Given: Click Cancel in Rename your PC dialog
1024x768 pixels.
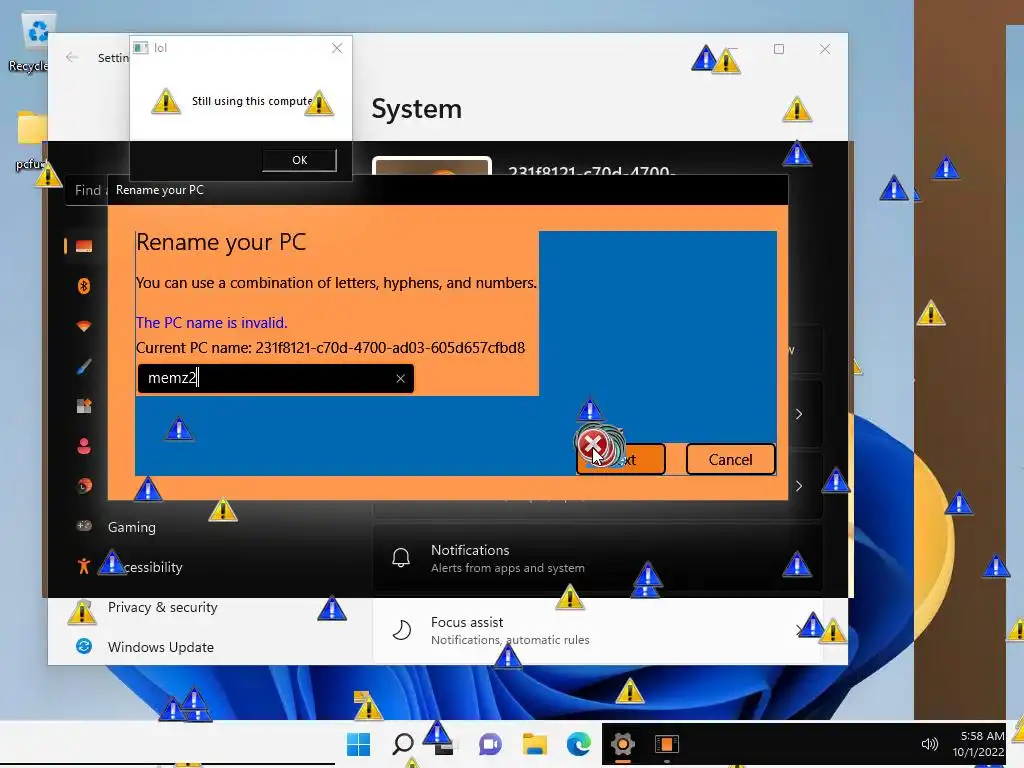Looking at the screenshot, I should [x=731, y=459].
